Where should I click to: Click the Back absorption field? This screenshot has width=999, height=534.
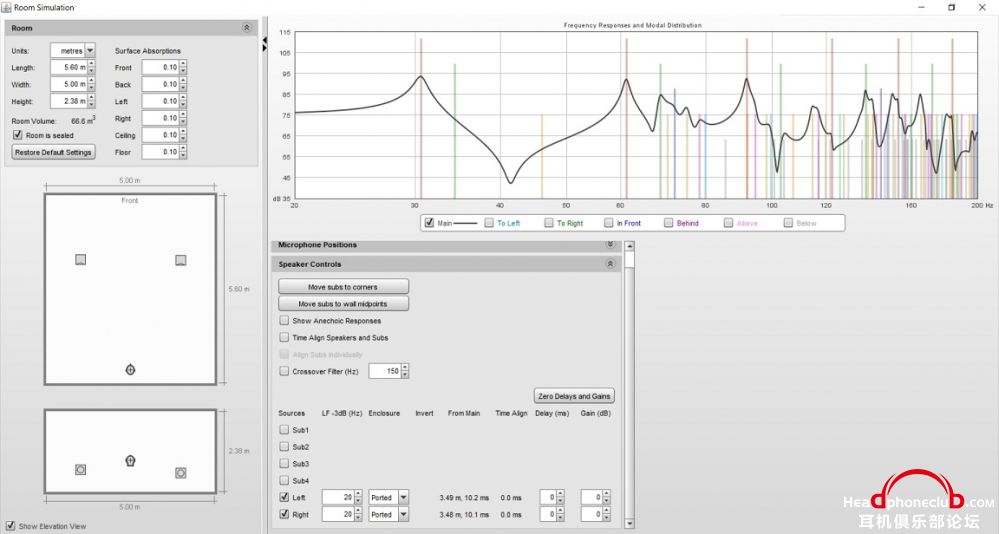click(161, 84)
